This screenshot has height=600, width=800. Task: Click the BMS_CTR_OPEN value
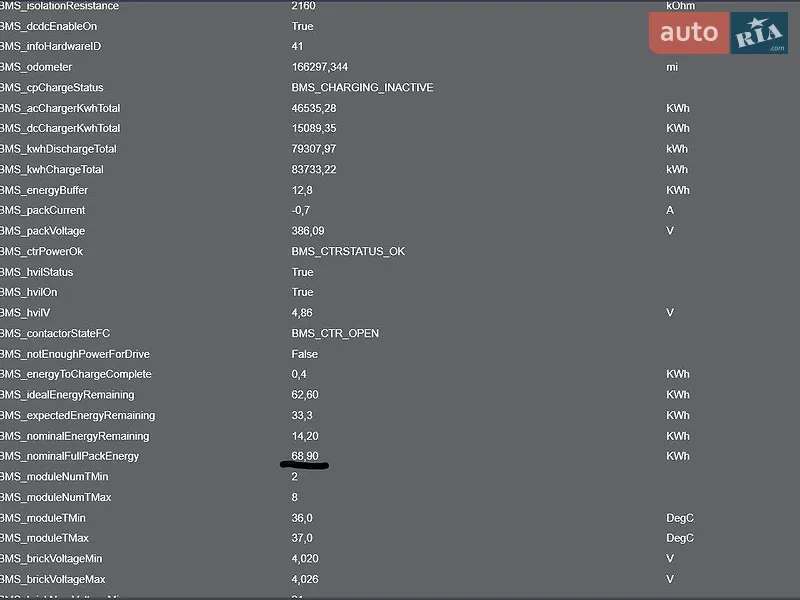point(335,333)
